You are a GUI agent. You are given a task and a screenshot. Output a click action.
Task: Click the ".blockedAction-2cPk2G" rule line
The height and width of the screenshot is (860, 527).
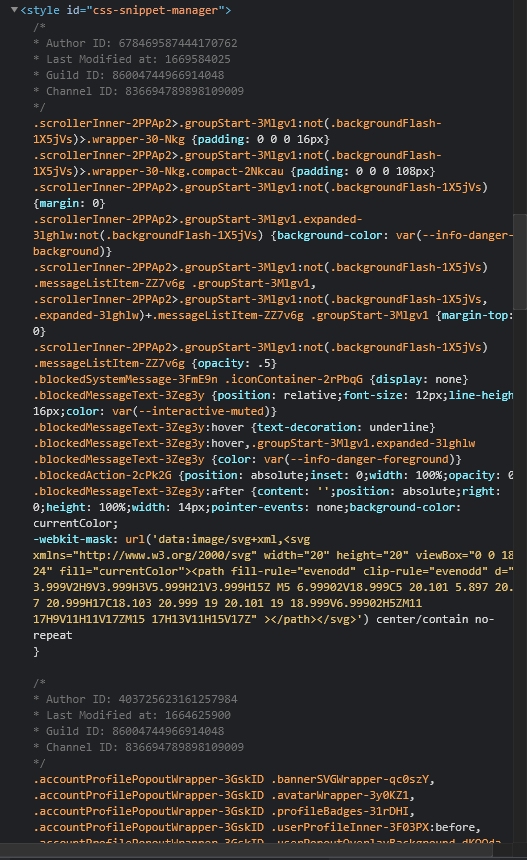[273, 475]
